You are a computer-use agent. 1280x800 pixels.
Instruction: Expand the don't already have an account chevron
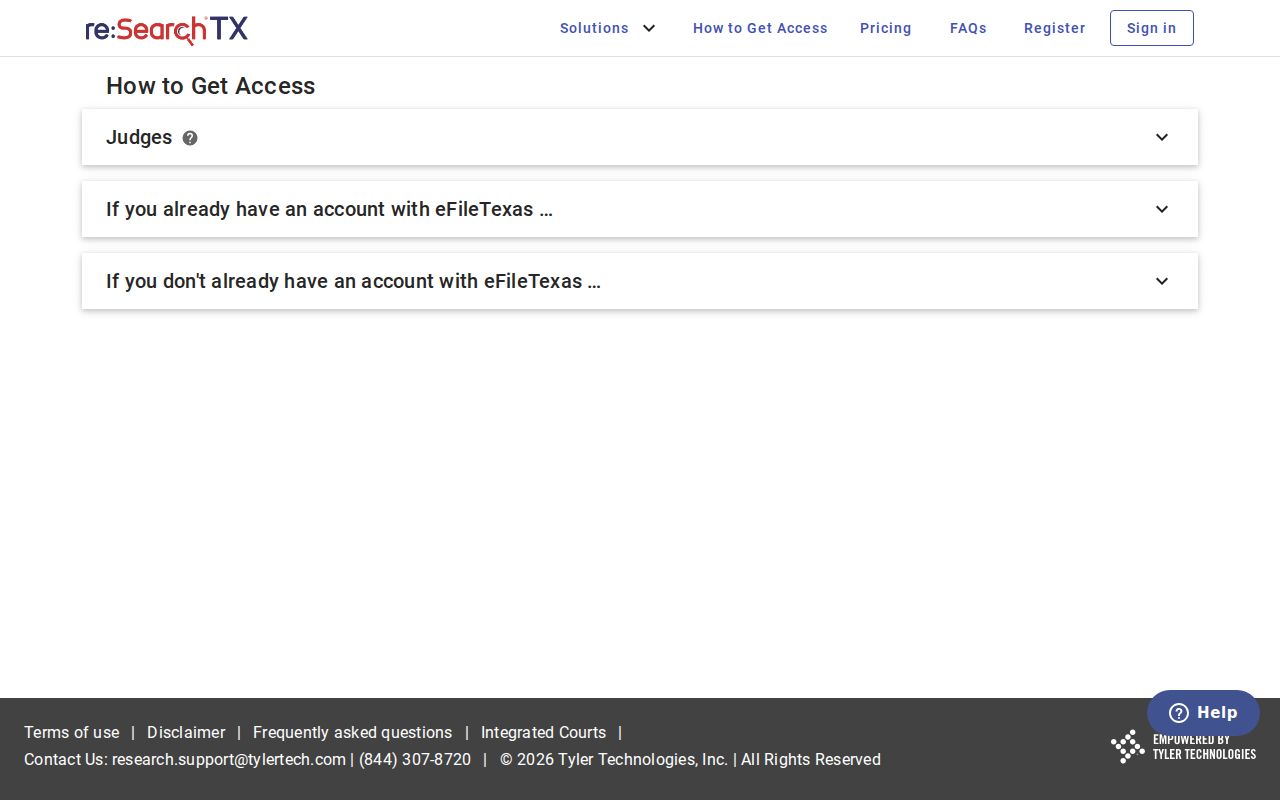tap(1162, 281)
